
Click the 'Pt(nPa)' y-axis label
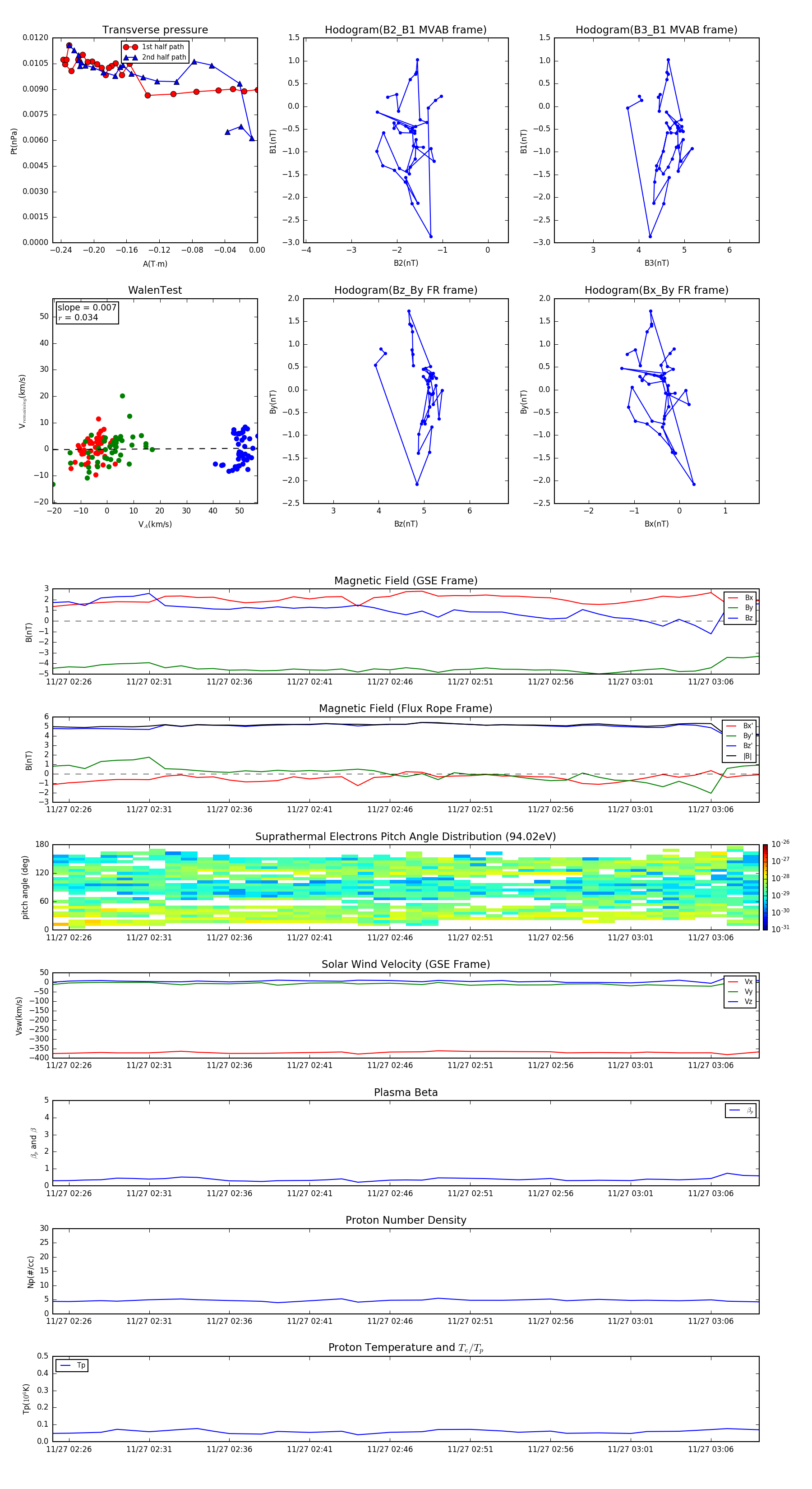(x=14, y=141)
